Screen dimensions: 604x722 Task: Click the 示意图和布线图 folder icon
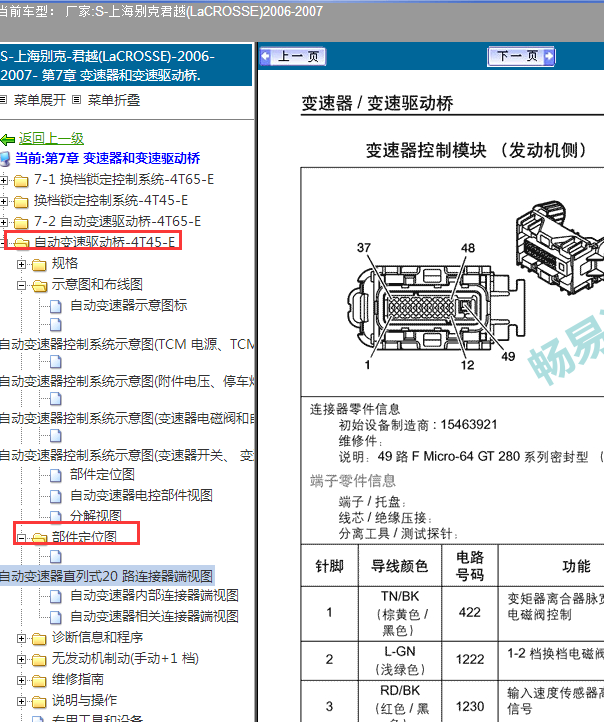pyautogui.click(x=39, y=286)
